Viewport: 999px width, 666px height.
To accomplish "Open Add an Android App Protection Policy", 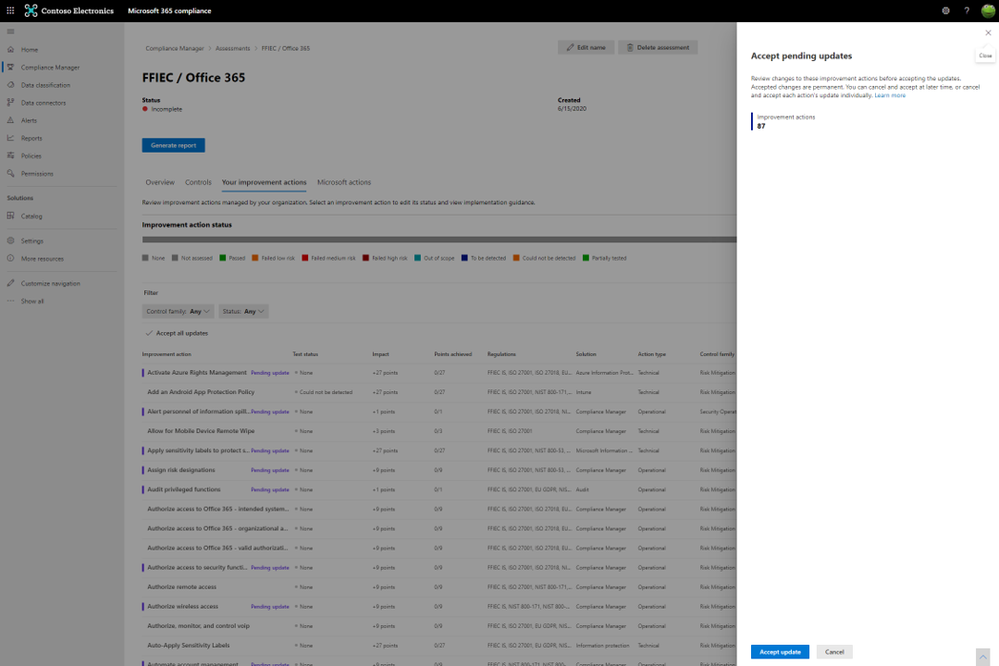I will pyautogui.click(x=201, y=392).
